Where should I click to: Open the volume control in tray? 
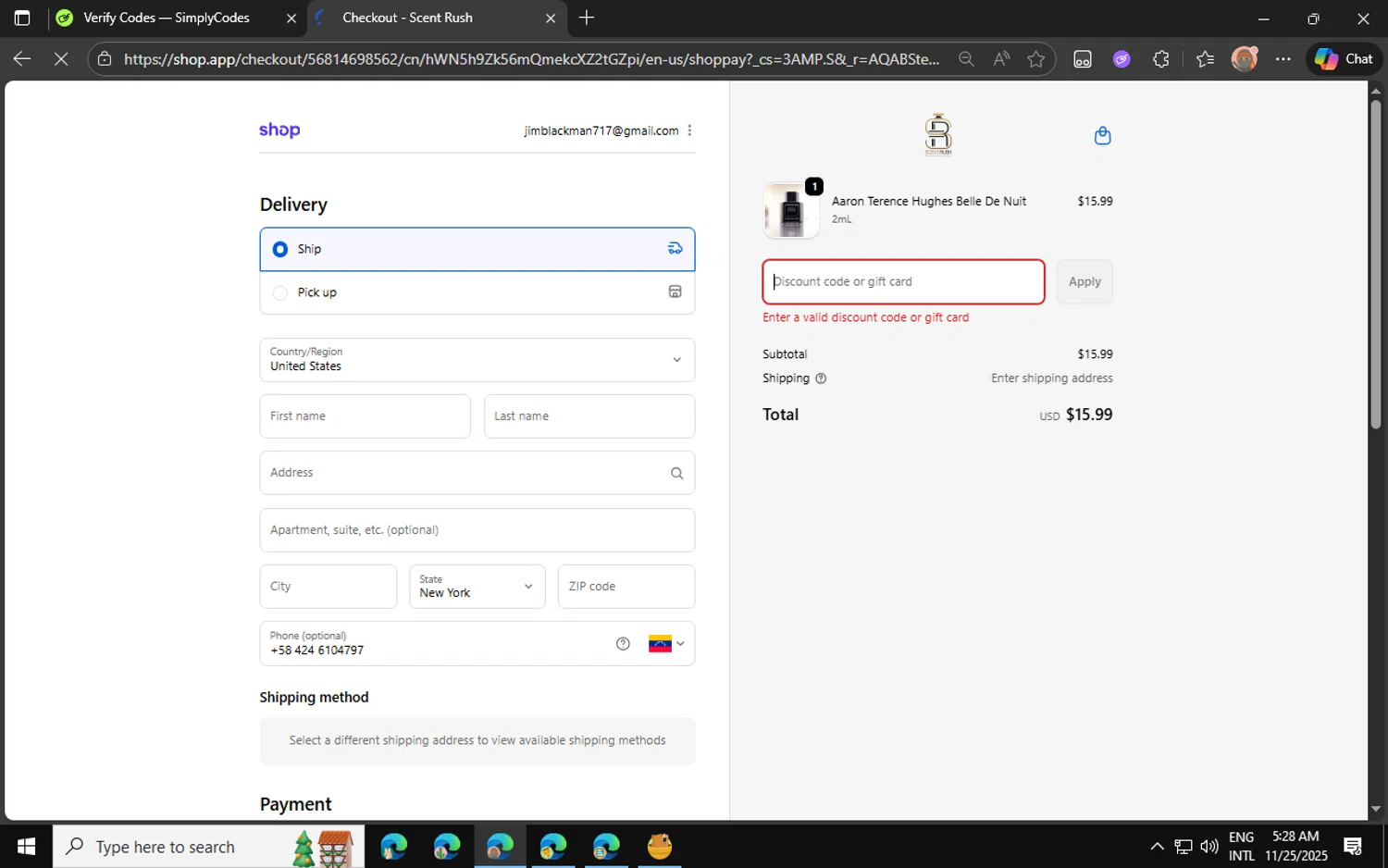point(1209,847)
